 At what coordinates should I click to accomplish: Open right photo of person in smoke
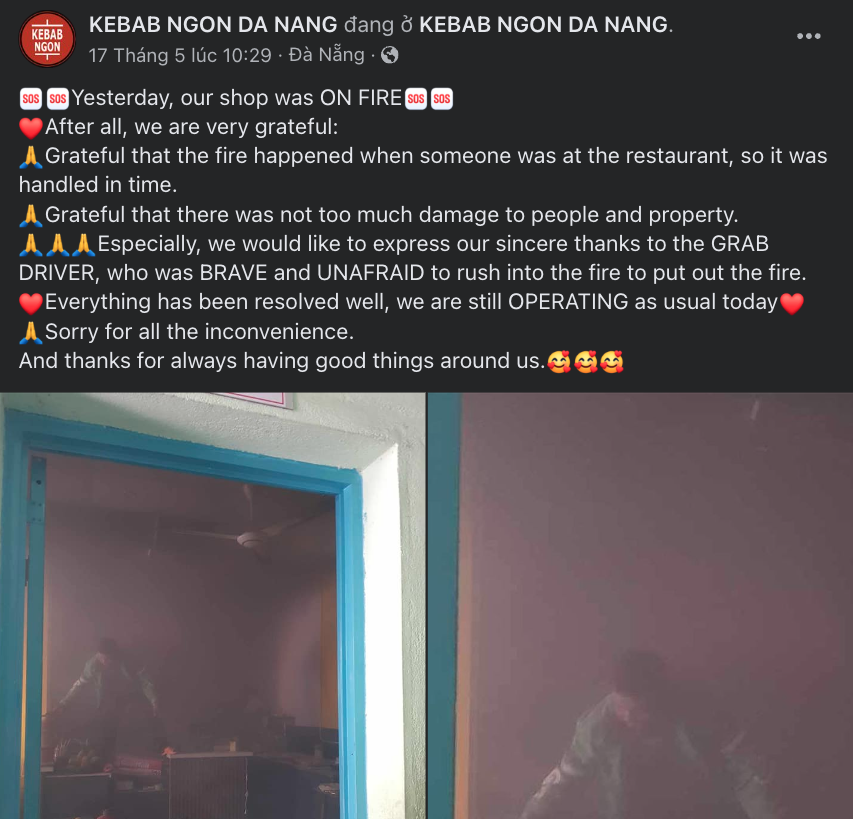(640, 606)
